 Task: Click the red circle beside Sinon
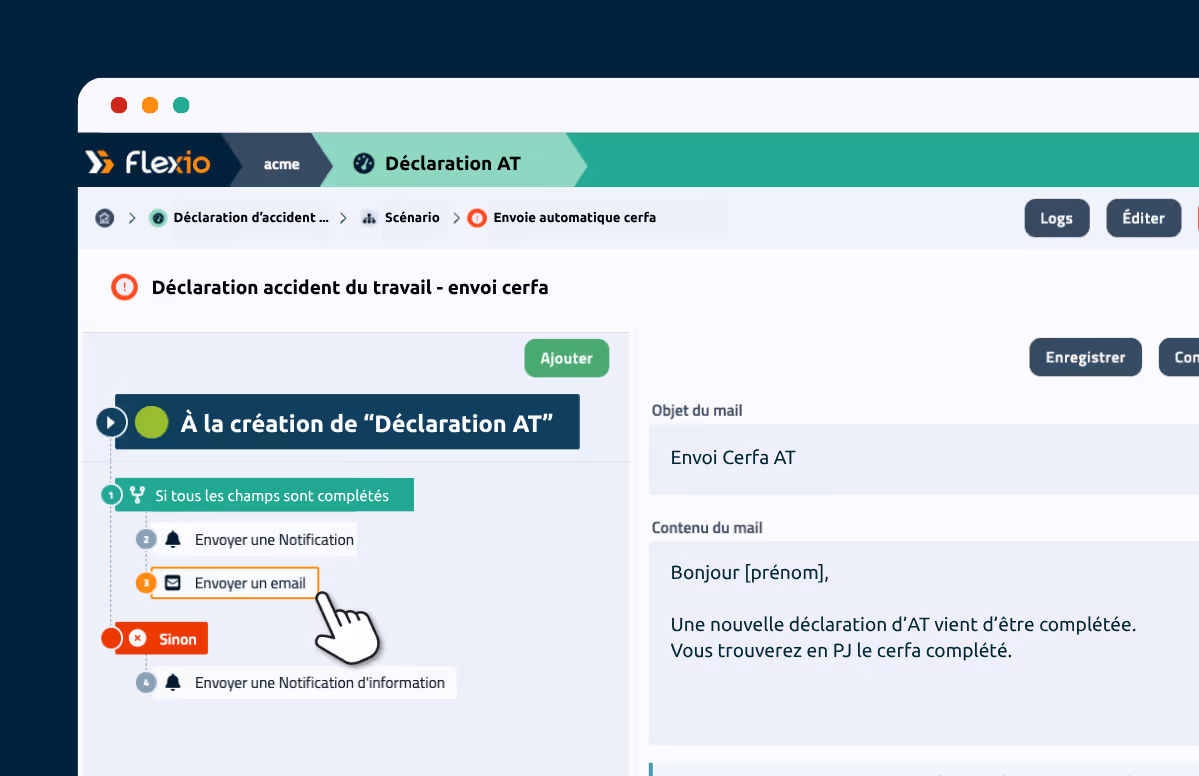point(112,638)
